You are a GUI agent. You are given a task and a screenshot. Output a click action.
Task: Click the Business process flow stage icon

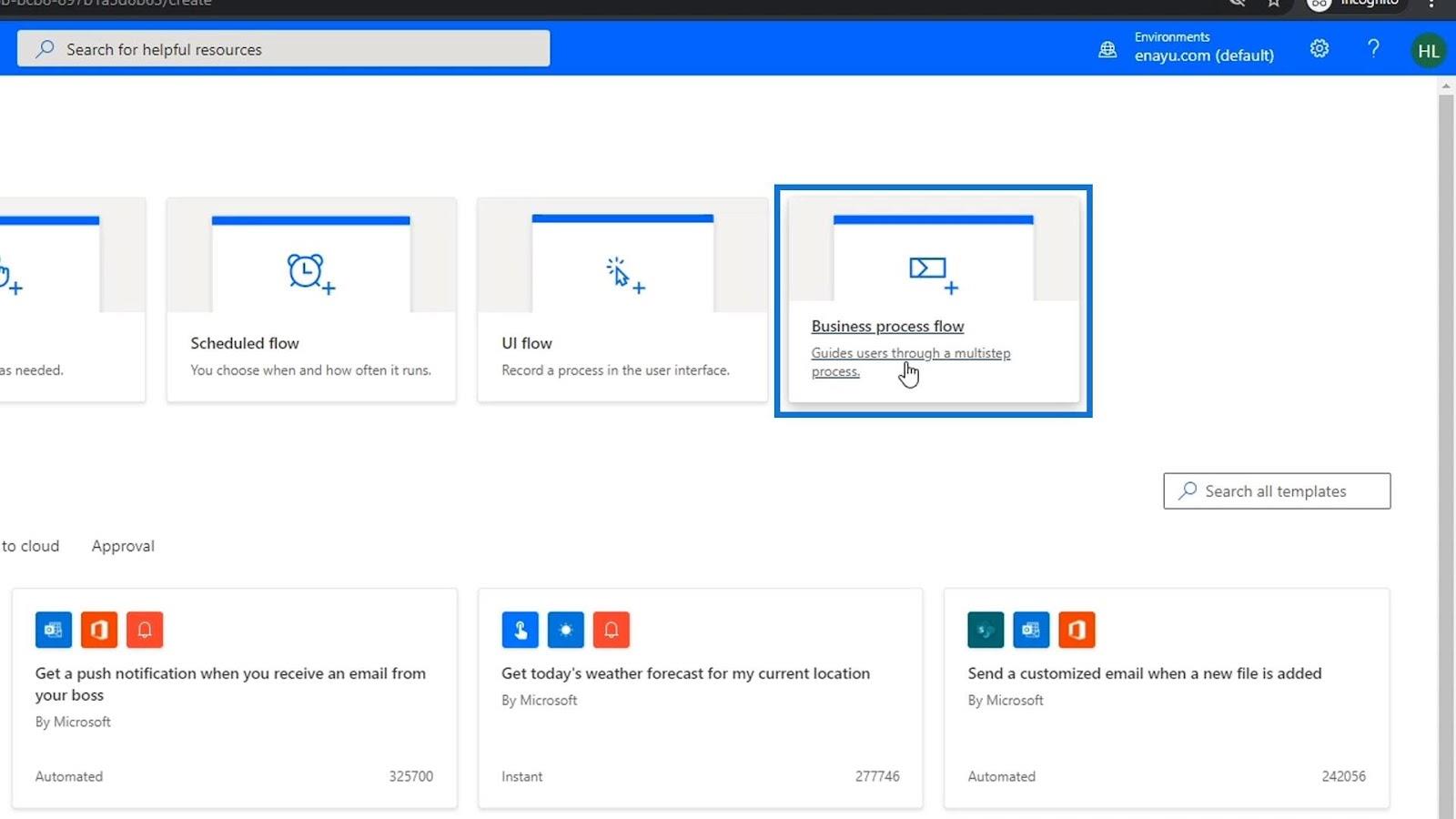tap(933, 276)
